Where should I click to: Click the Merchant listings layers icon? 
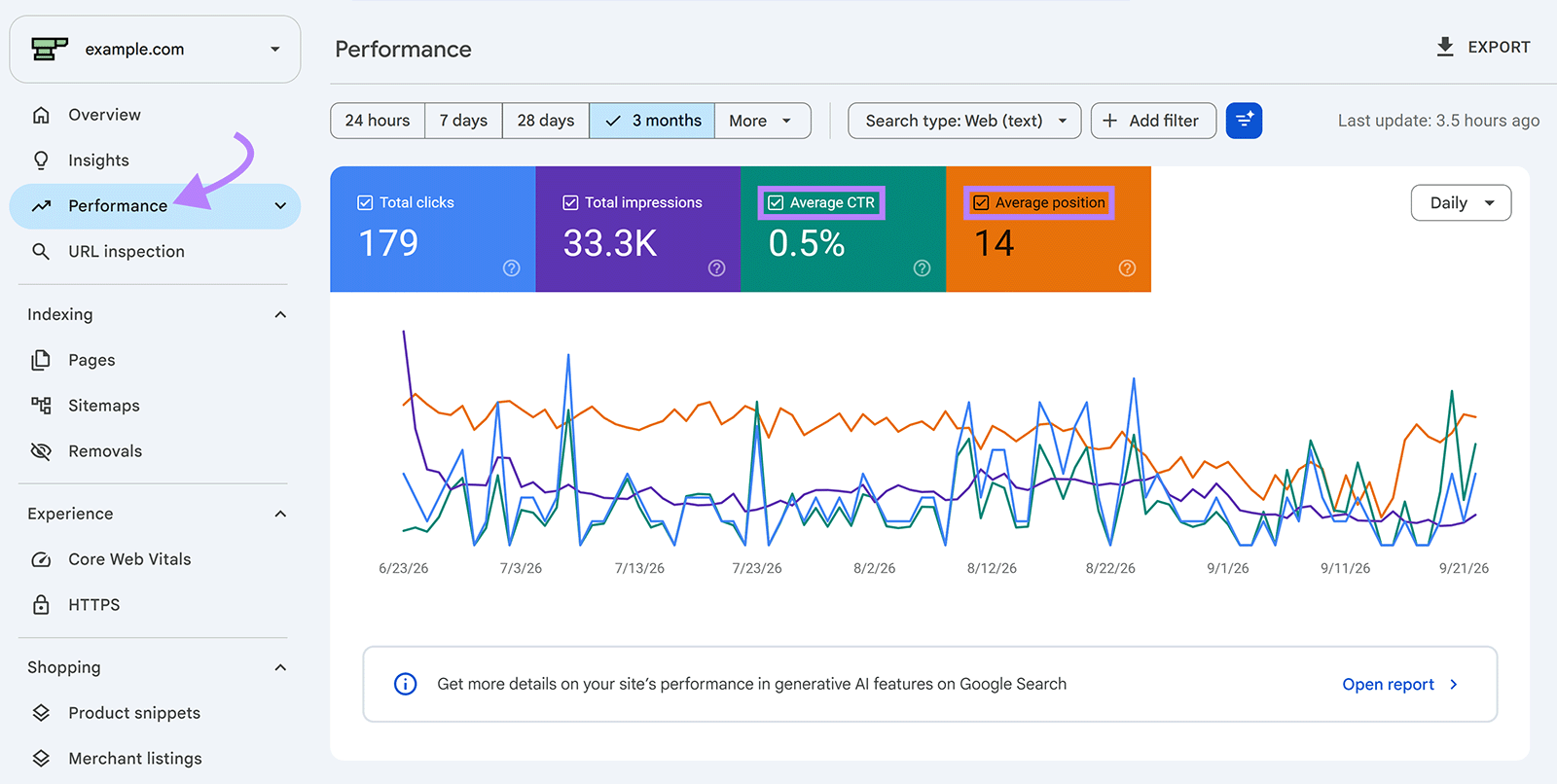pos(41,759)
